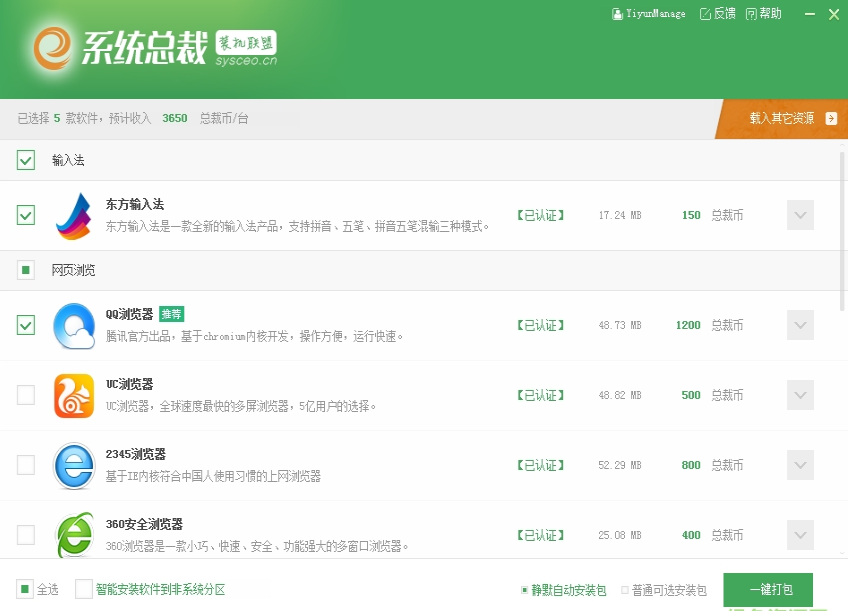Toggle the 全选 select-all checkbox
This screenshot has width=850, height=611.
click(x=25, y=589)
